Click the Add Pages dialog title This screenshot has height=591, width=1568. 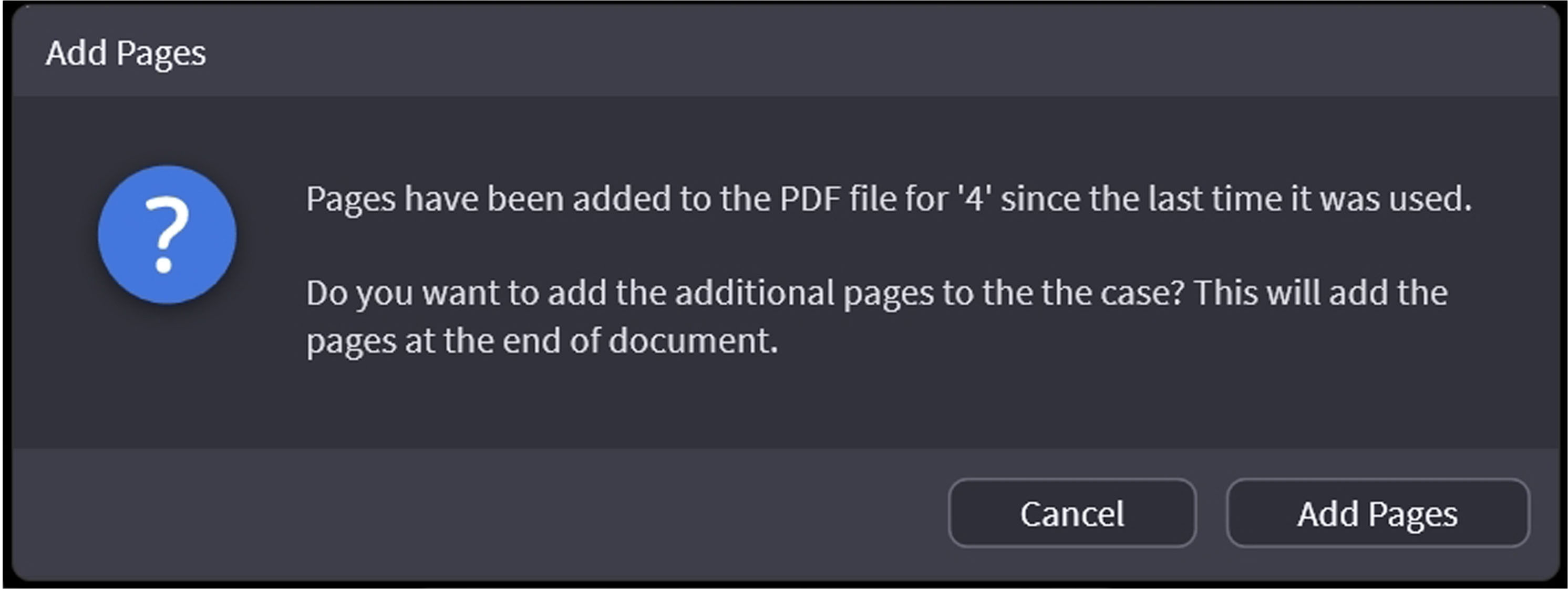pos(126,53)
